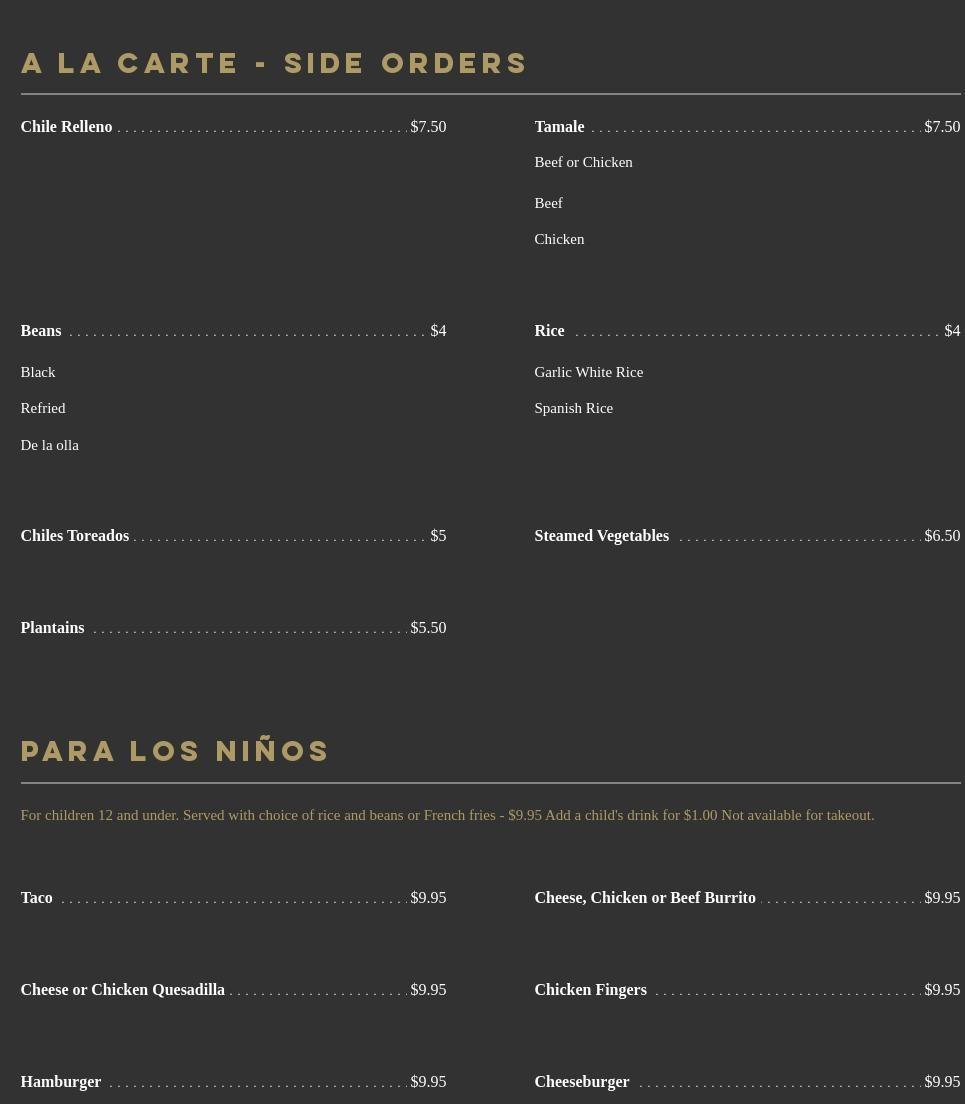Viewport: 965px width, 1104px height.
Task: Open the Steamed Vegetables item
Action: click(601, 536)
